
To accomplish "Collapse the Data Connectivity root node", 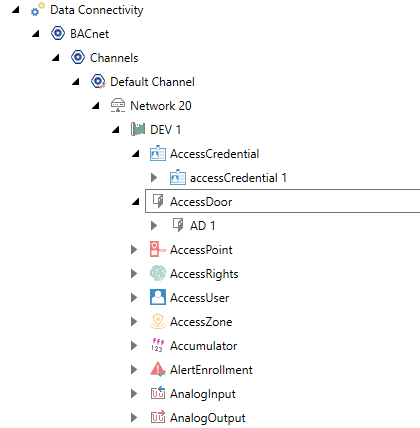I will tap(15, 10).
